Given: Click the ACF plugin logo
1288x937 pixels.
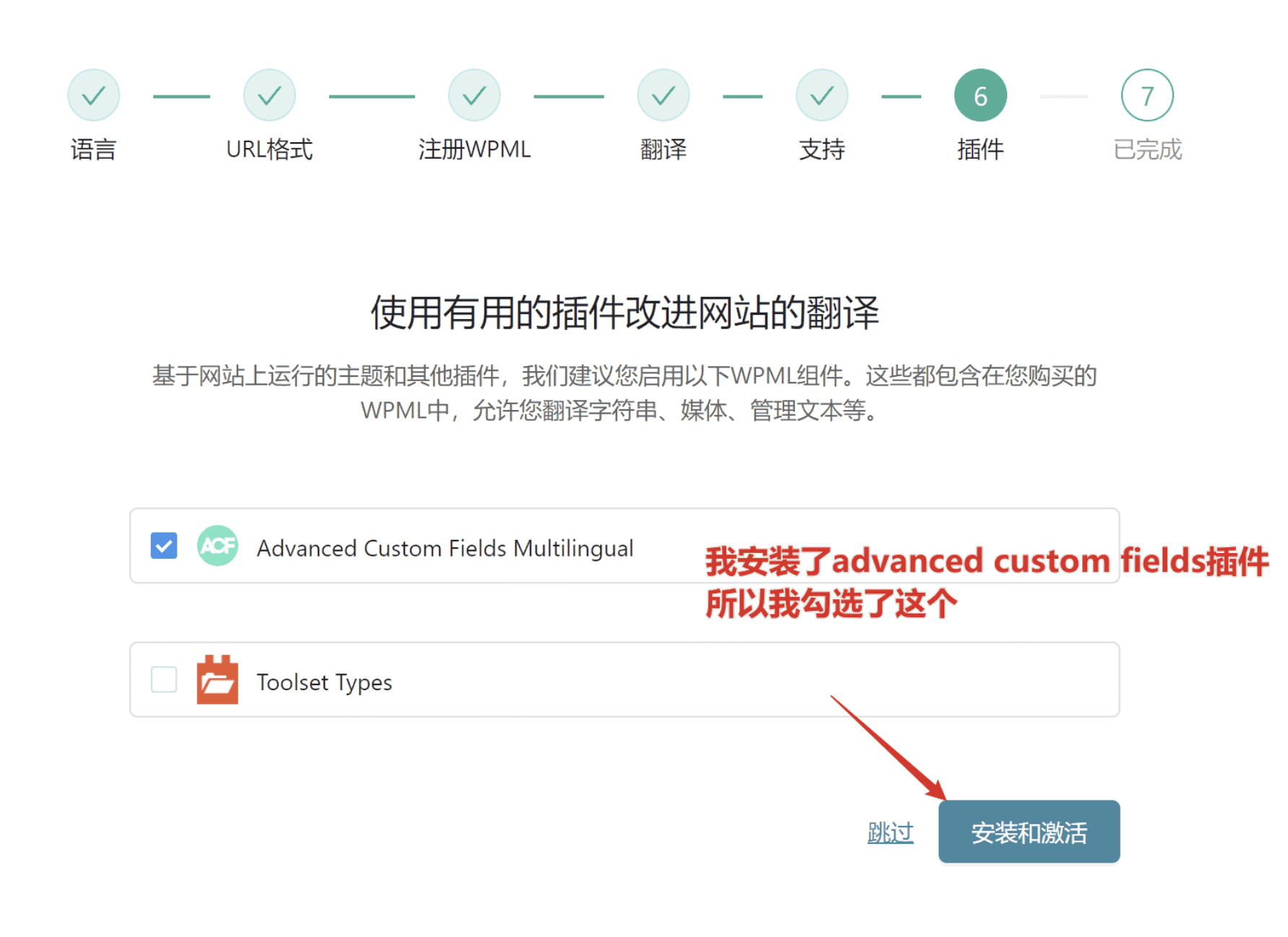Looking at the screenshot, I should point(217,546).
